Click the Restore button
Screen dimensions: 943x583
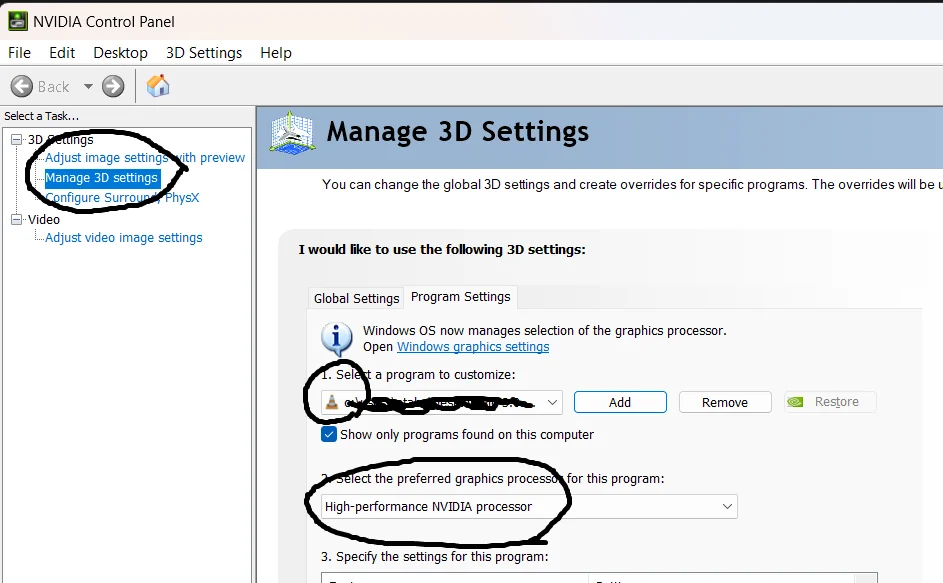click(830, 402)
